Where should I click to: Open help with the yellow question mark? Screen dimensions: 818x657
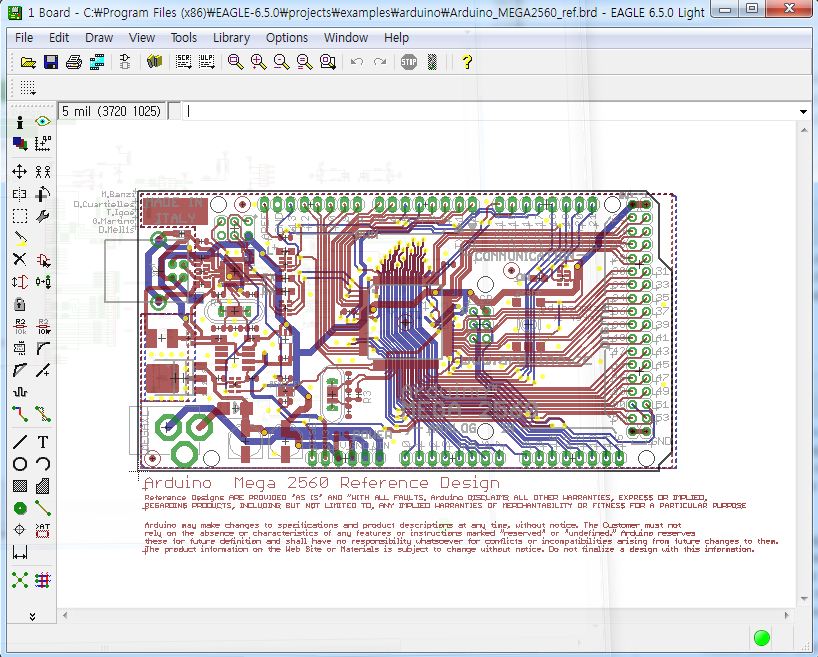coord(467,62)
